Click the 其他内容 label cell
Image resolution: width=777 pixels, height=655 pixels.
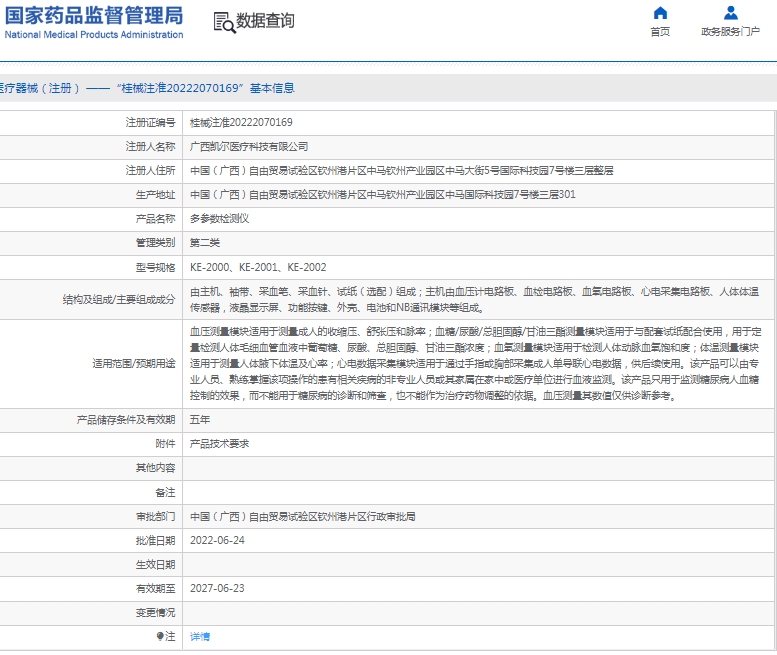(x=91, y=468)
